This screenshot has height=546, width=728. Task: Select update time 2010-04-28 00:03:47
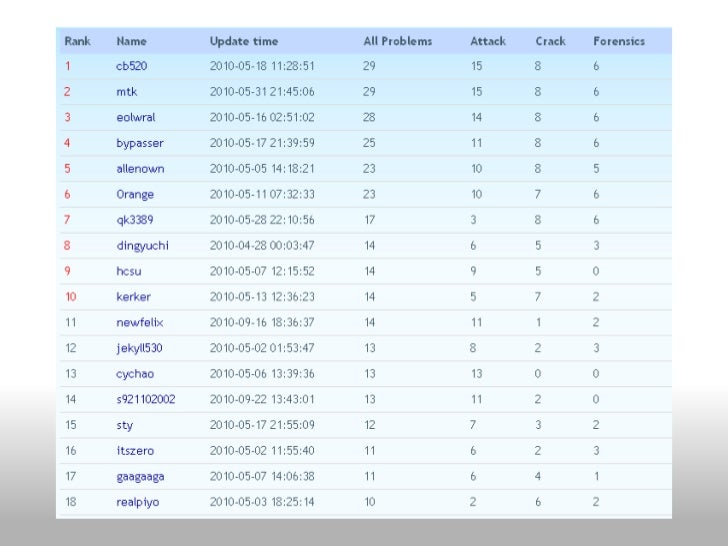click(262, 246)
